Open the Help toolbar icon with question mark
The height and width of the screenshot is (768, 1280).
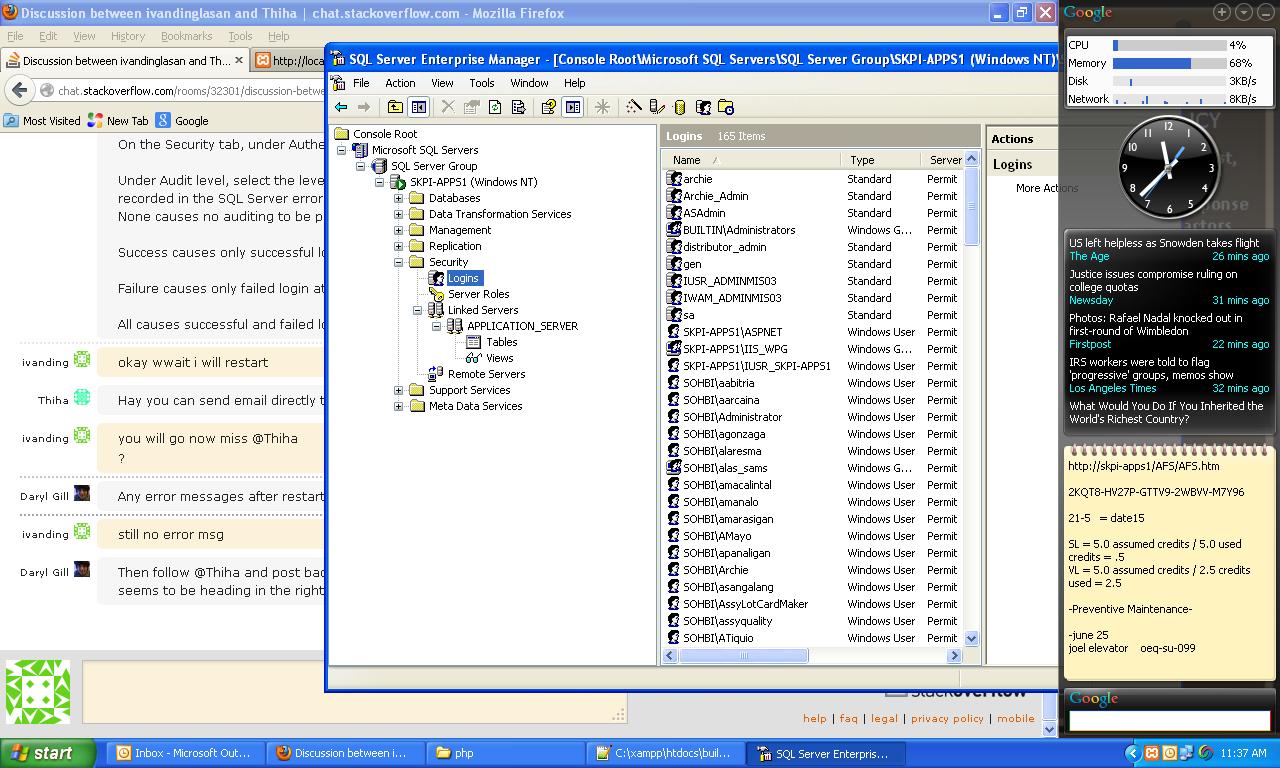(x=548, y=107)
